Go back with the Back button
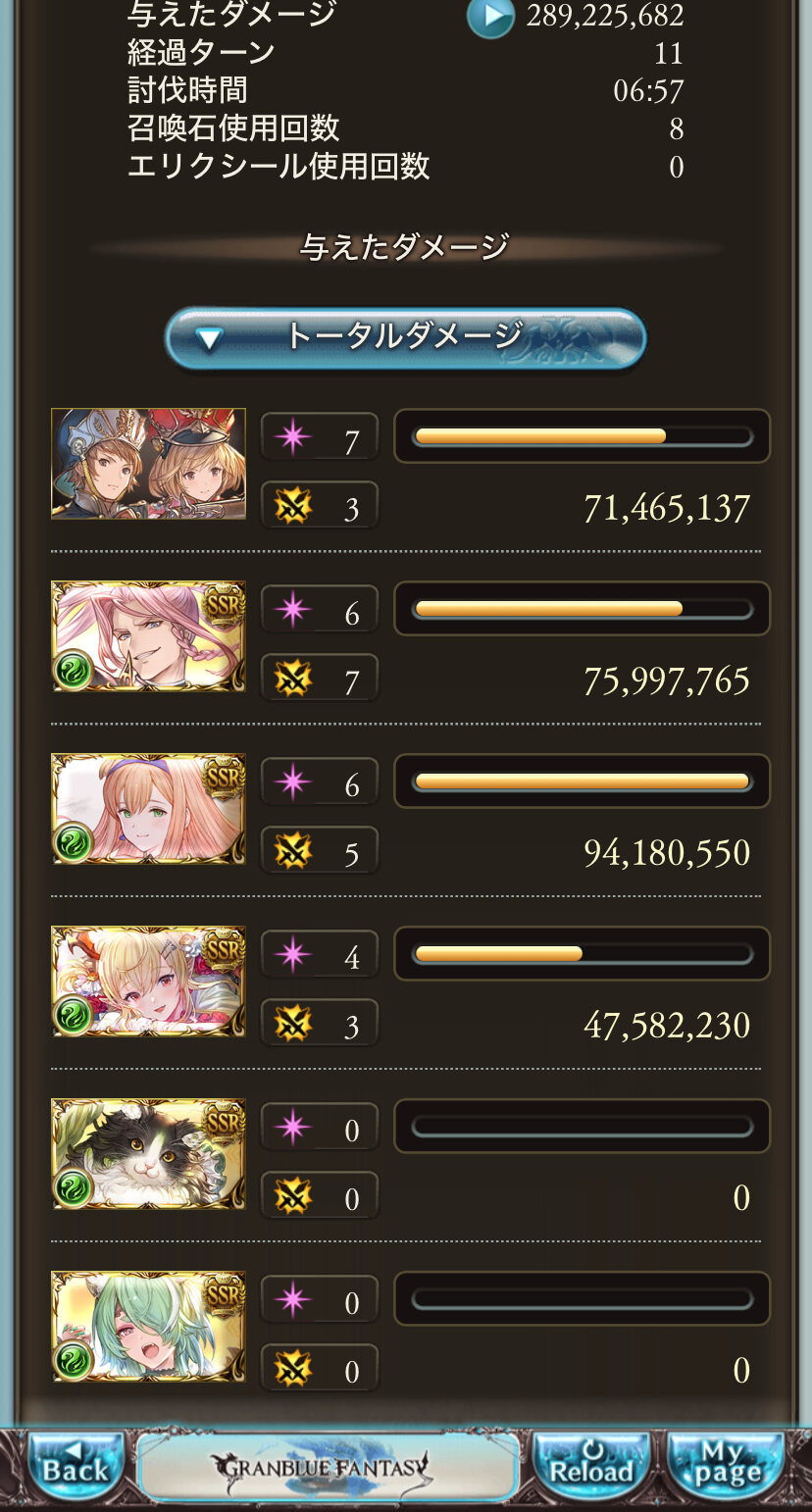Screen dimensions: 812x1512 [76, 1465]
